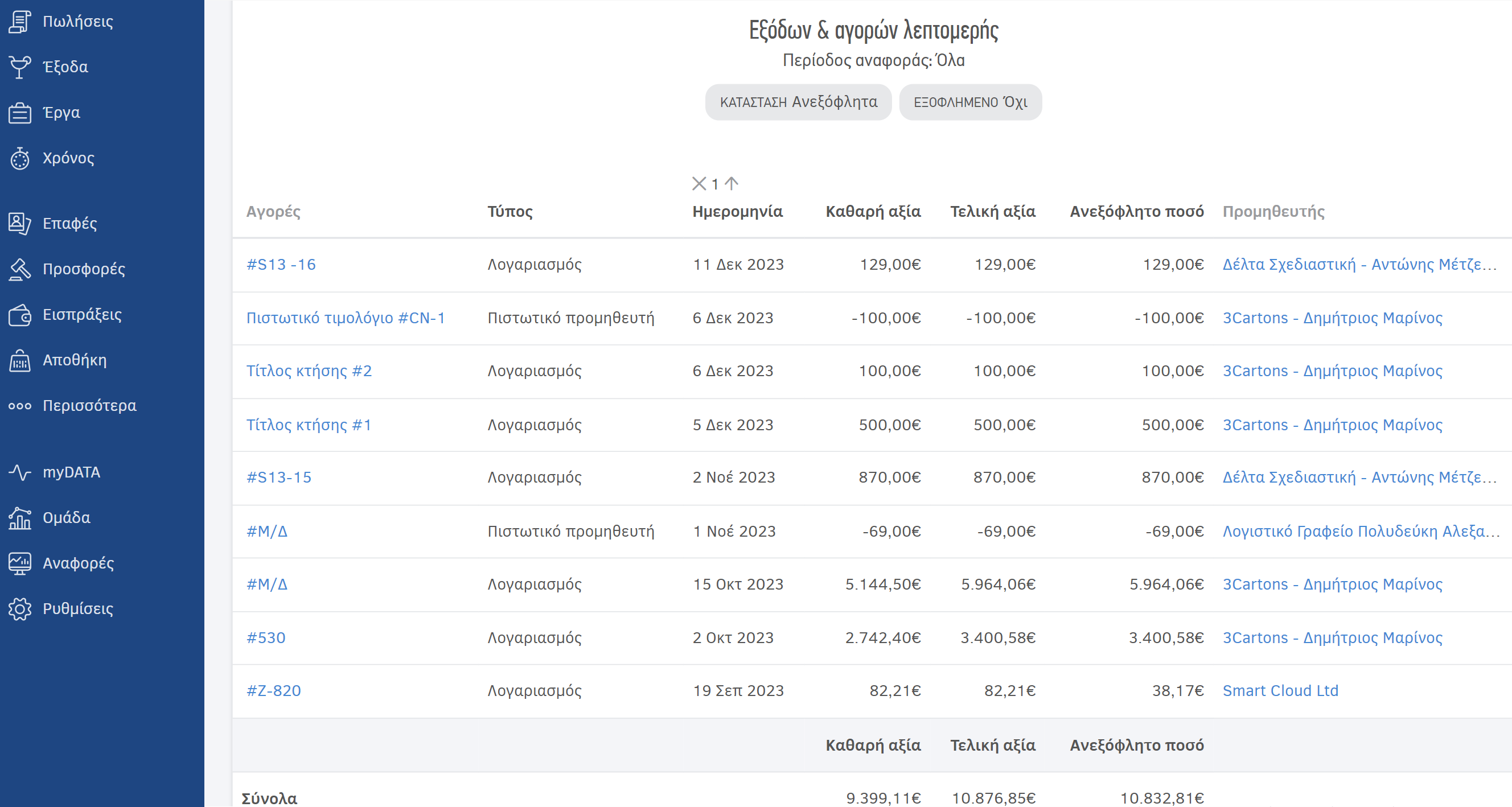Go to Έργα in the sidebar
The image size is (1512, 807).
pos(61,113)
